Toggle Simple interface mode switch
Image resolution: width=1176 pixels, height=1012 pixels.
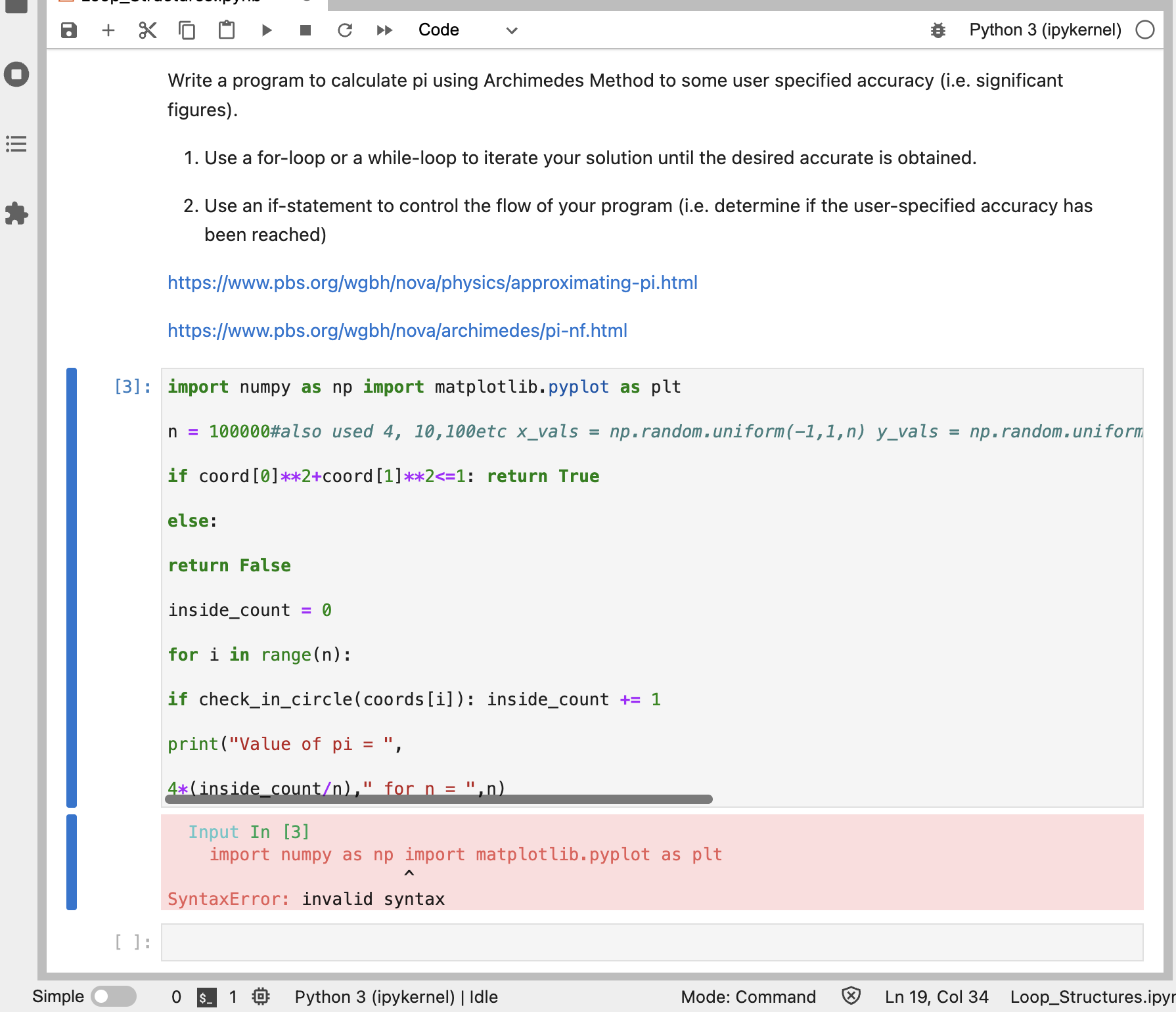pos(113,996)
